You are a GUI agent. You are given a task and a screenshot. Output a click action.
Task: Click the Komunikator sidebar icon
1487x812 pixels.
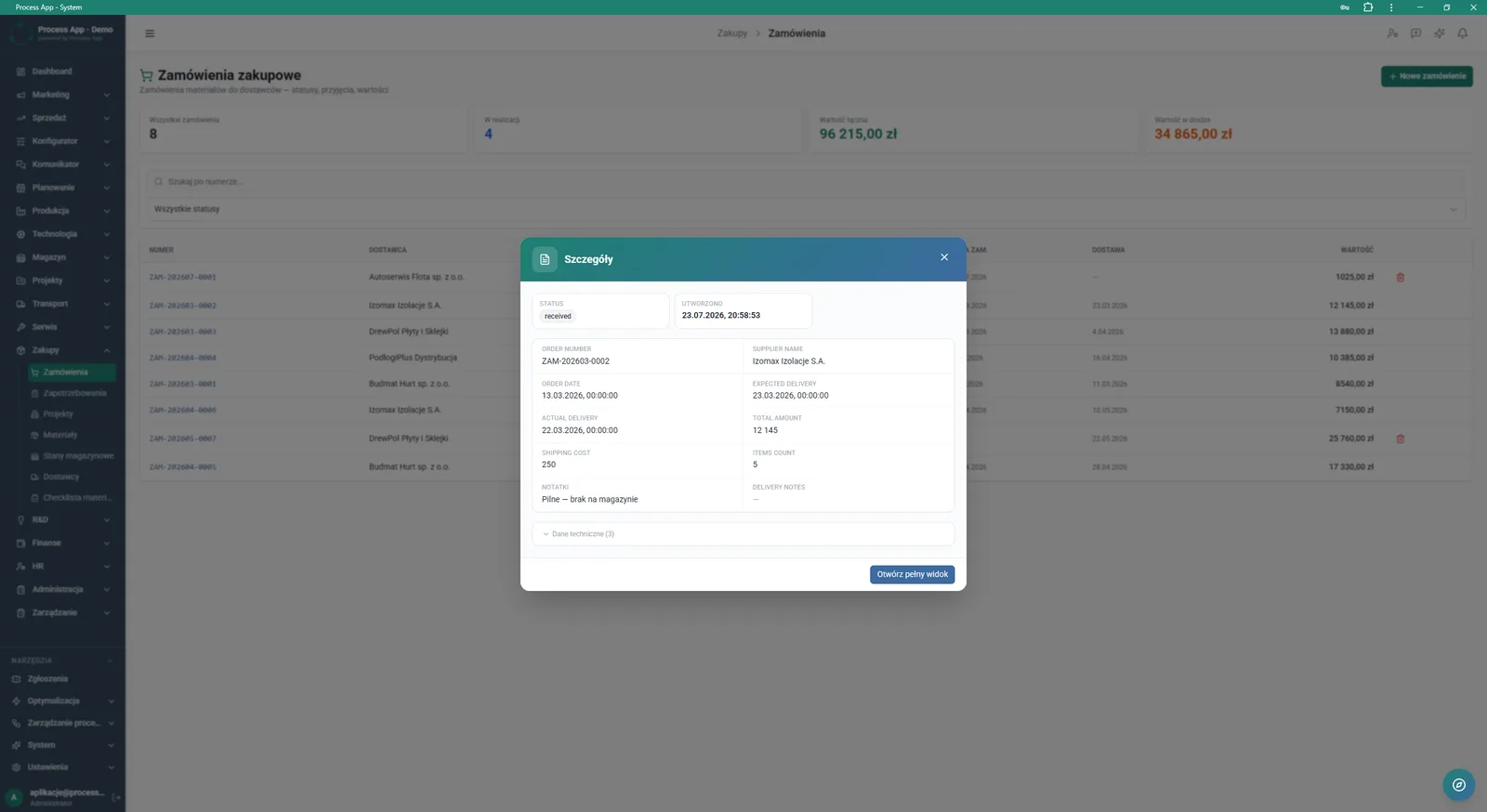(x=20, y=164)
